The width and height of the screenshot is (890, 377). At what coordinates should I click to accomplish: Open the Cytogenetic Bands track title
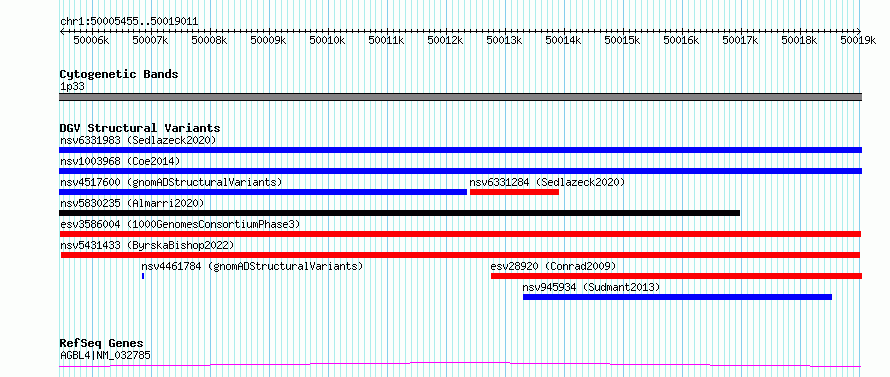tap(119, 74)
